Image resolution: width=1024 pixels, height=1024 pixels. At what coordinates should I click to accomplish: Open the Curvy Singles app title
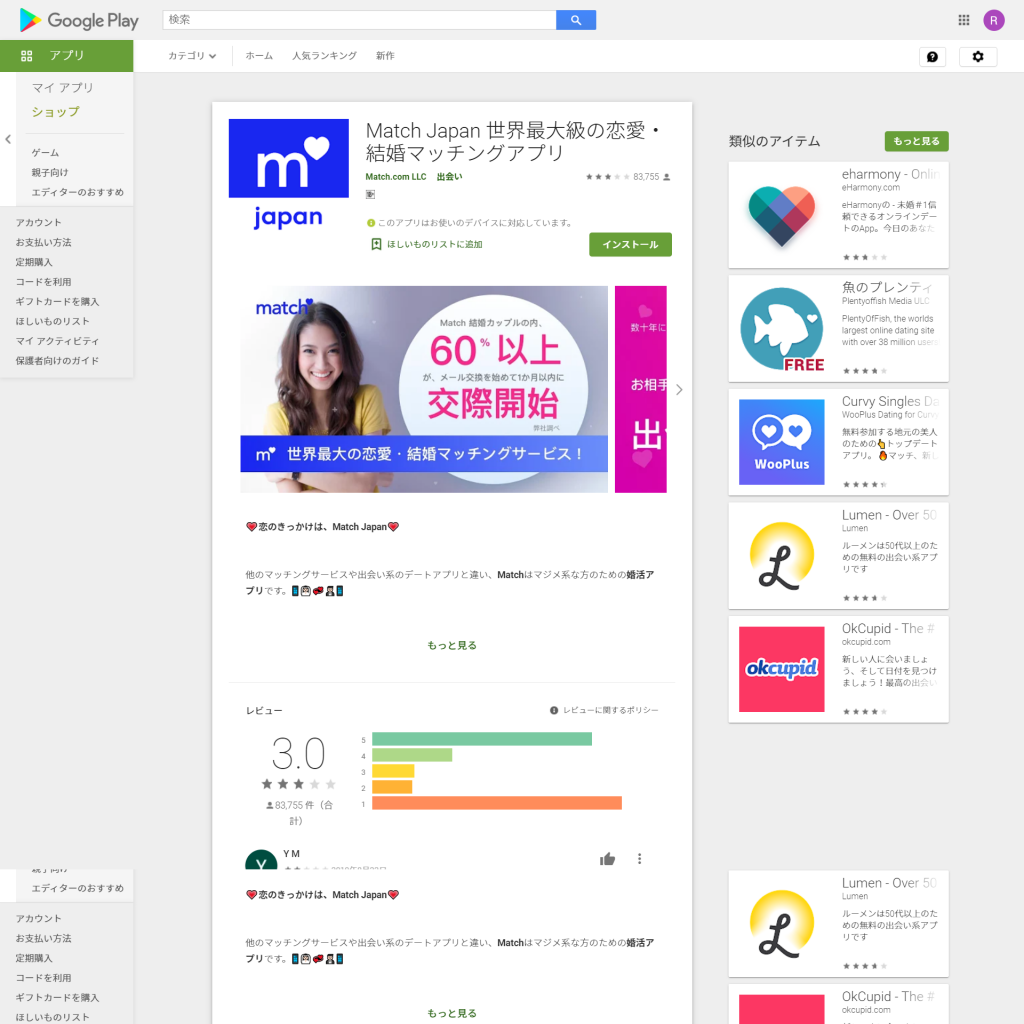pyautogui.click(x=890, y=402)
